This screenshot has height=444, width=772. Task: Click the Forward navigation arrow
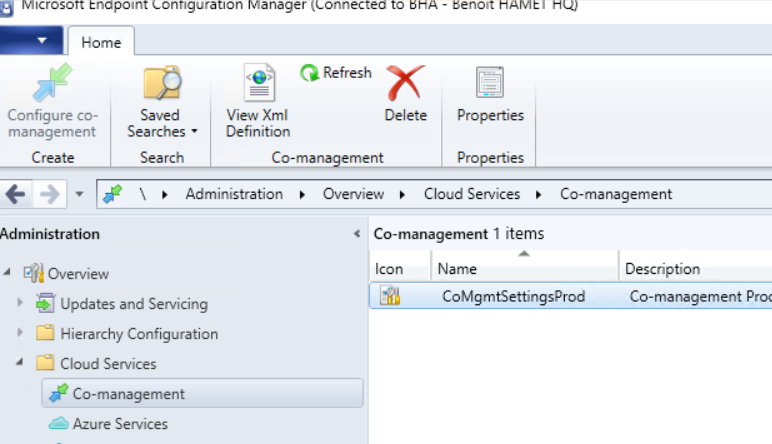click(x=48, y=194)
